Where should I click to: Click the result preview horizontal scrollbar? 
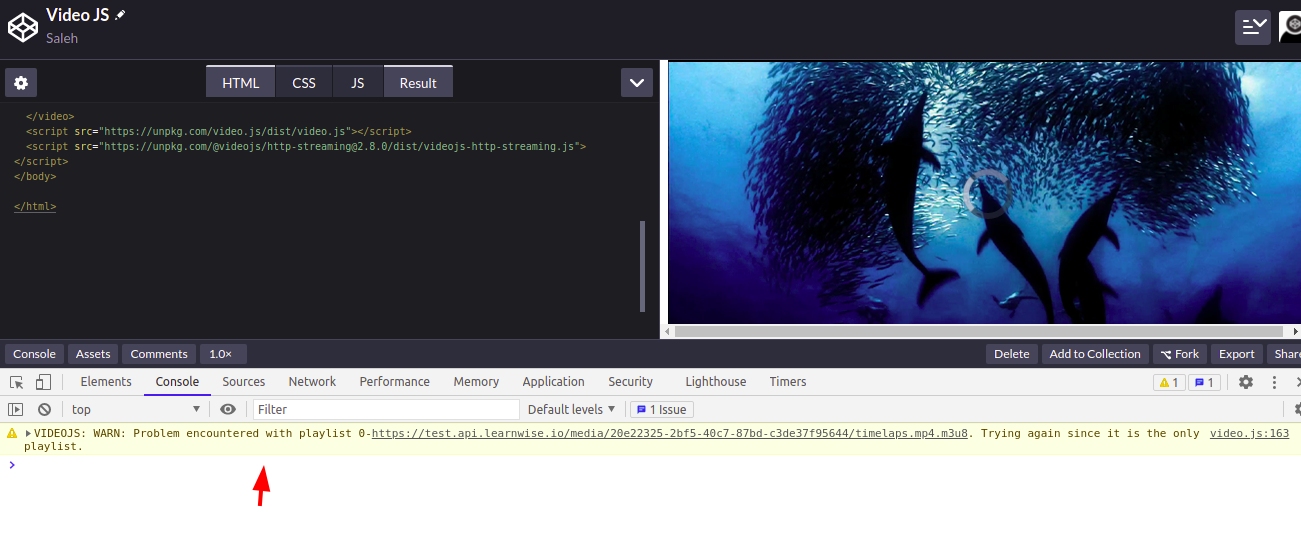[x=979, y=331]
